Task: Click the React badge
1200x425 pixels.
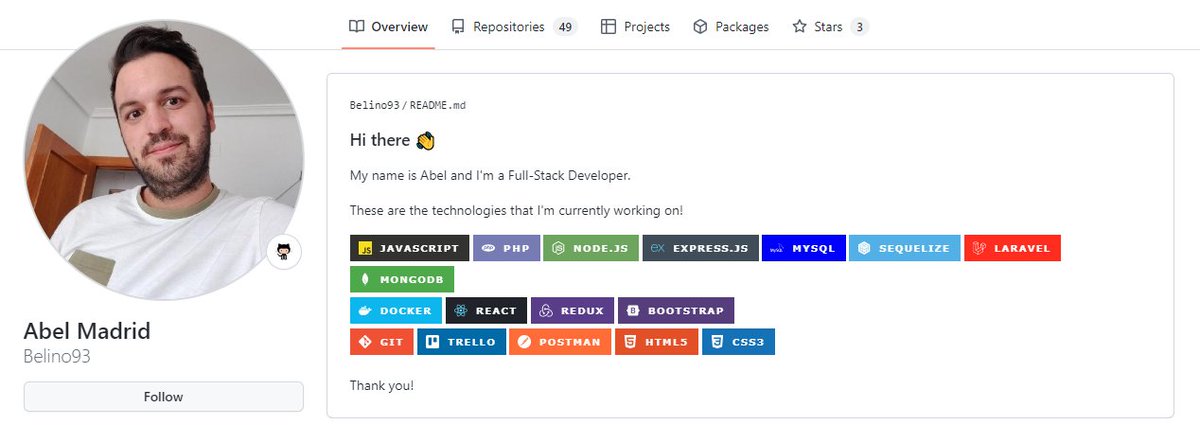Action: [486, 310]
